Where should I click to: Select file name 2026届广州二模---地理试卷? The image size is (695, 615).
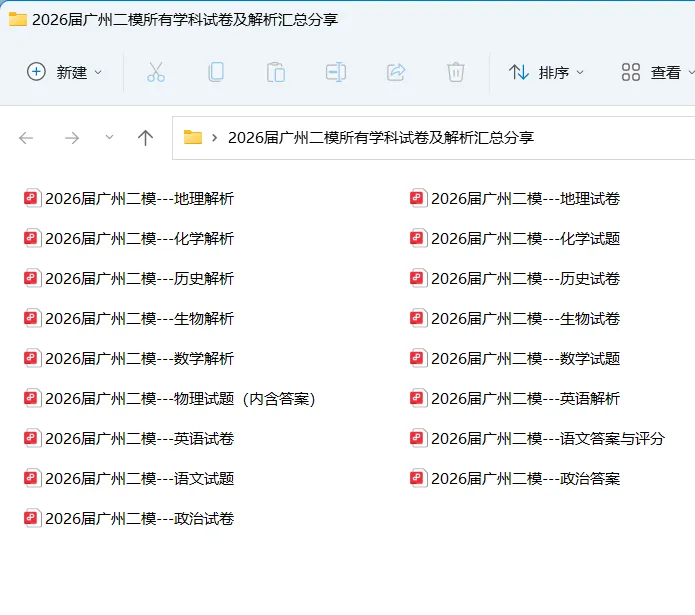(x=526, y=199)
